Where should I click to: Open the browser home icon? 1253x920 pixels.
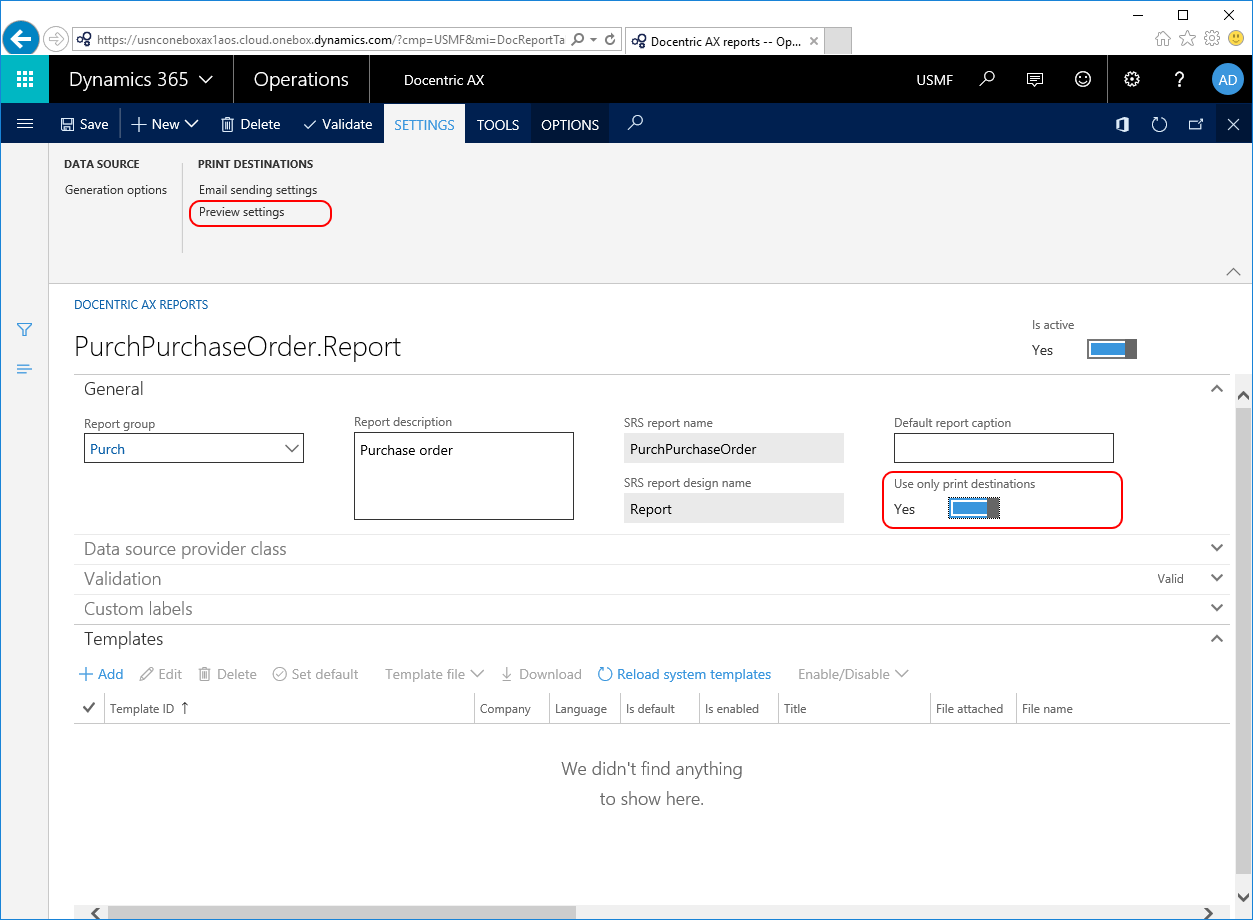pyautogui.click(x=1163, y=39)
